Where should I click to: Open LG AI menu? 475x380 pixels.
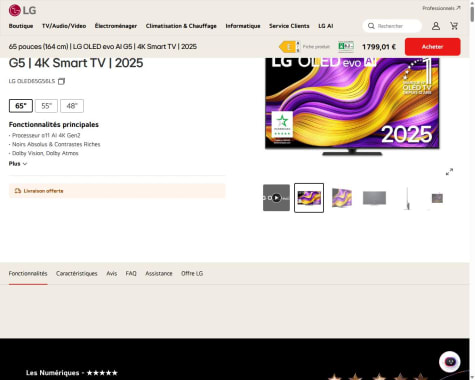tap(326, 26)
